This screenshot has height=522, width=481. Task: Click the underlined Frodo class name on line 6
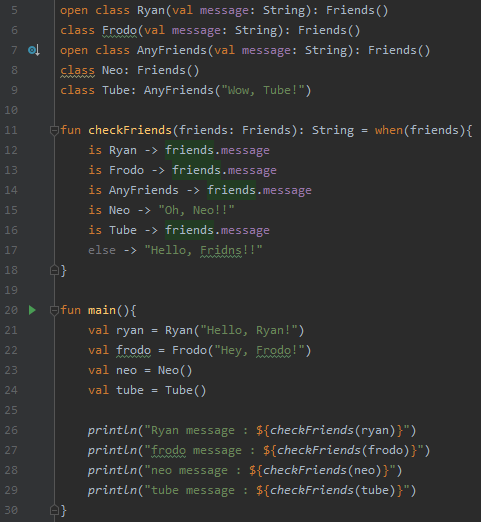click(x=119, y=30)
